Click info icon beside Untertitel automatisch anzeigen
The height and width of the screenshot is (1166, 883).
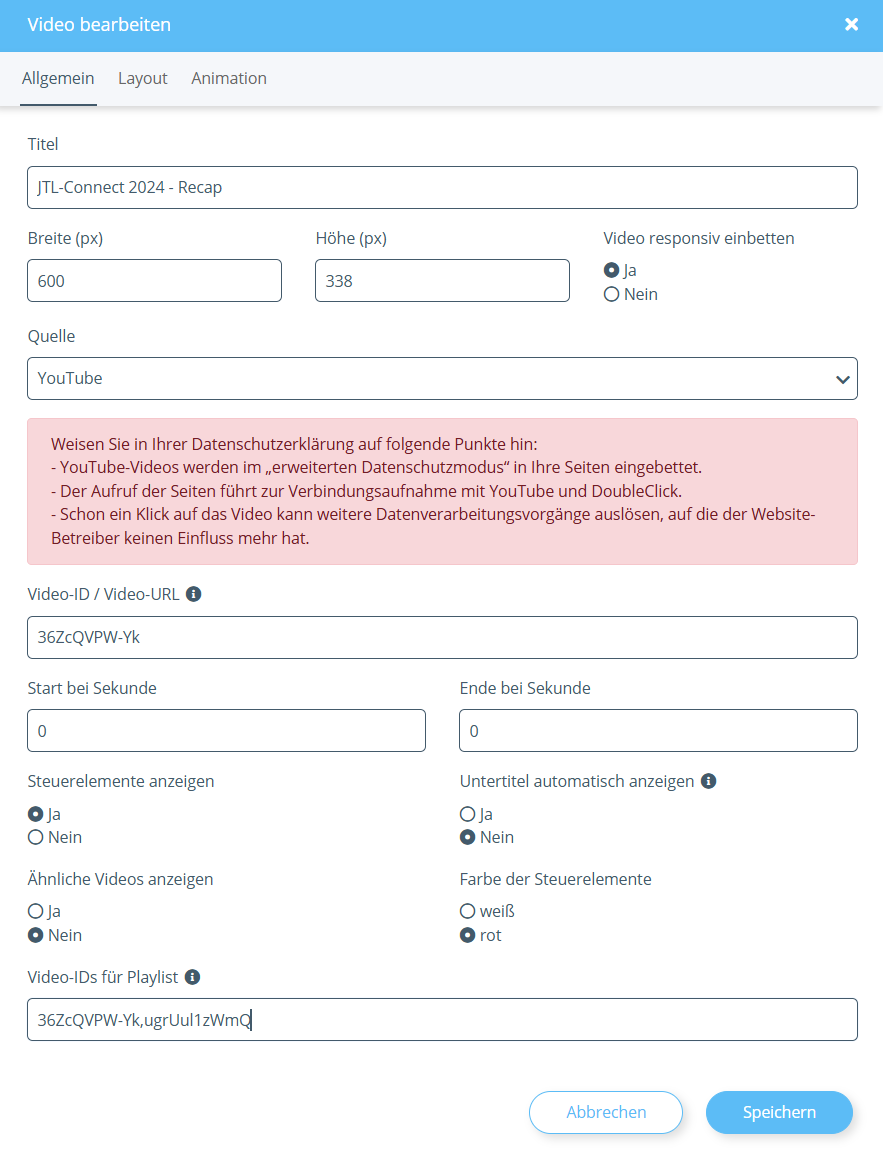[709, 781]
